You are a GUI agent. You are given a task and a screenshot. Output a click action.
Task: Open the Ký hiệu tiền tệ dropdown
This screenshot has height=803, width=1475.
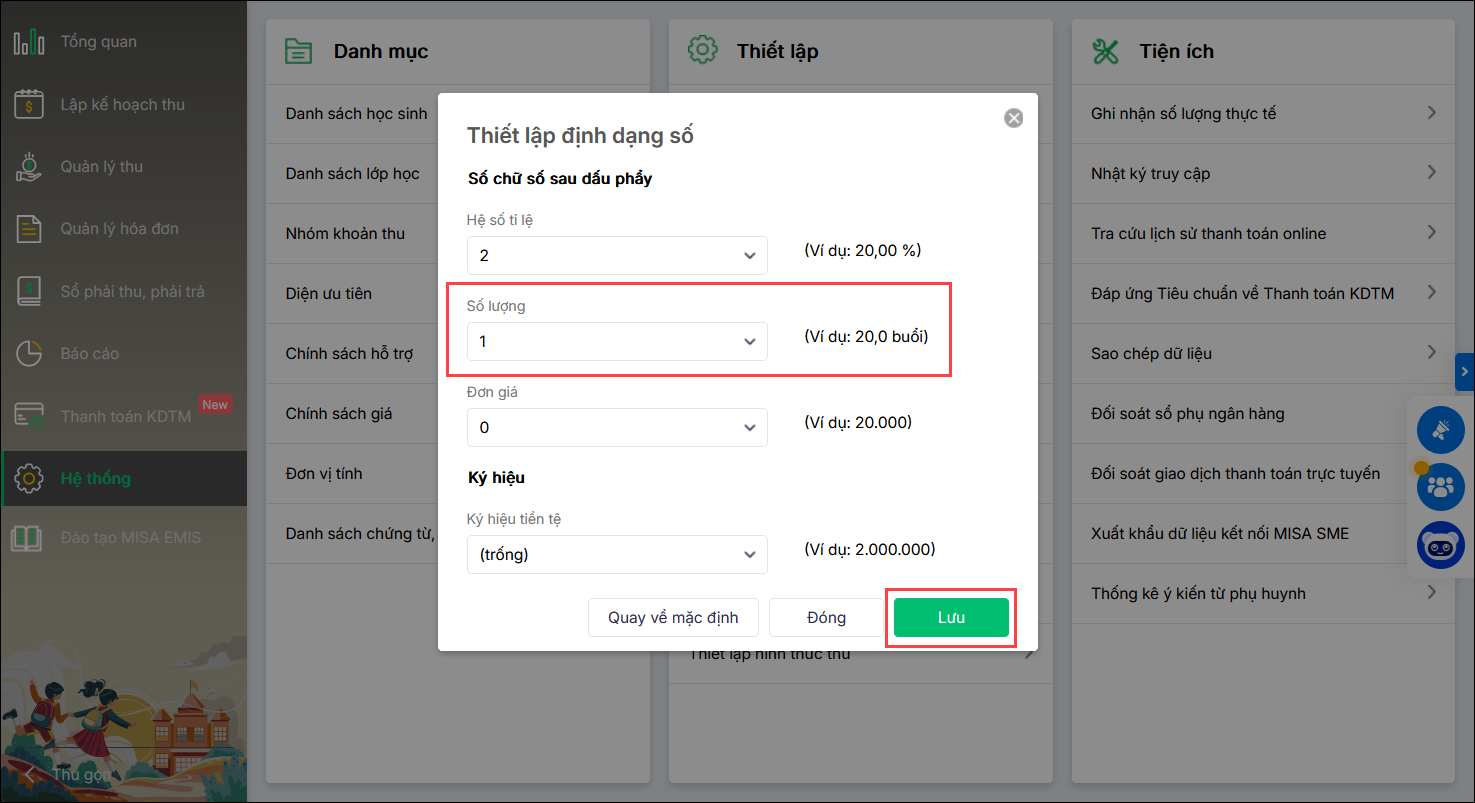point(617,554)
